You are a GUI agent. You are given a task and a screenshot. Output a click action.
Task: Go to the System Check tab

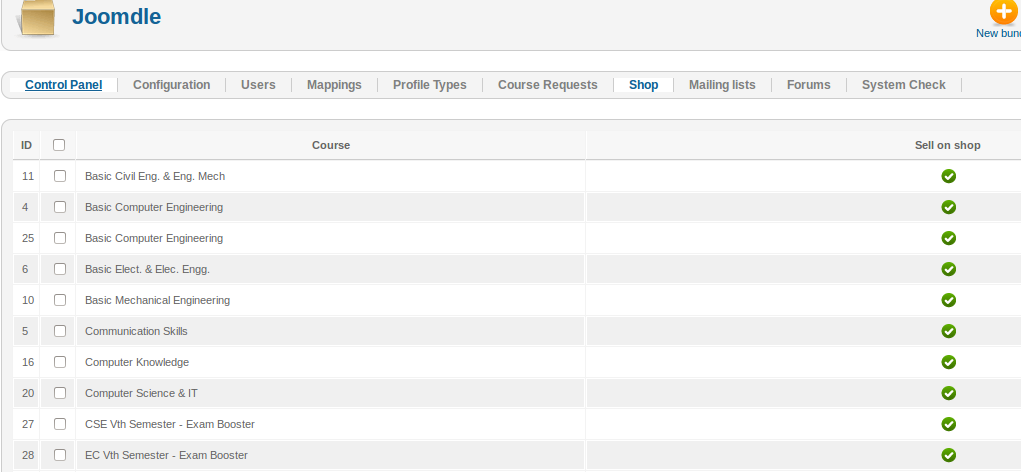coord(903,85)
